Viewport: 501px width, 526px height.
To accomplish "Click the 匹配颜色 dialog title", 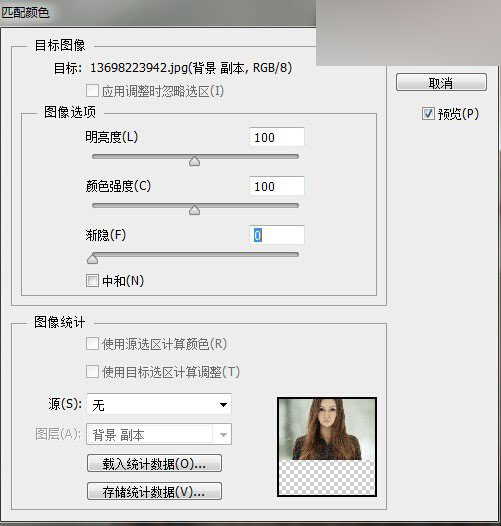I will point(26,12).
